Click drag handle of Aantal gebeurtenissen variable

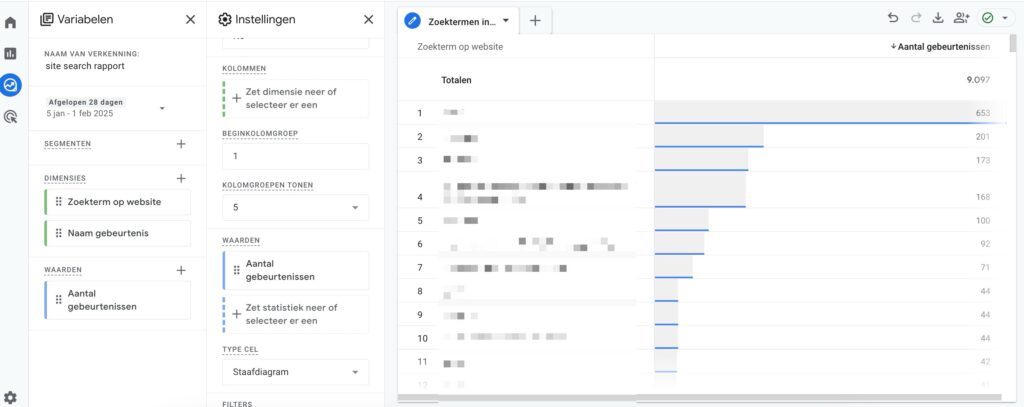click(x=59, y=300)
